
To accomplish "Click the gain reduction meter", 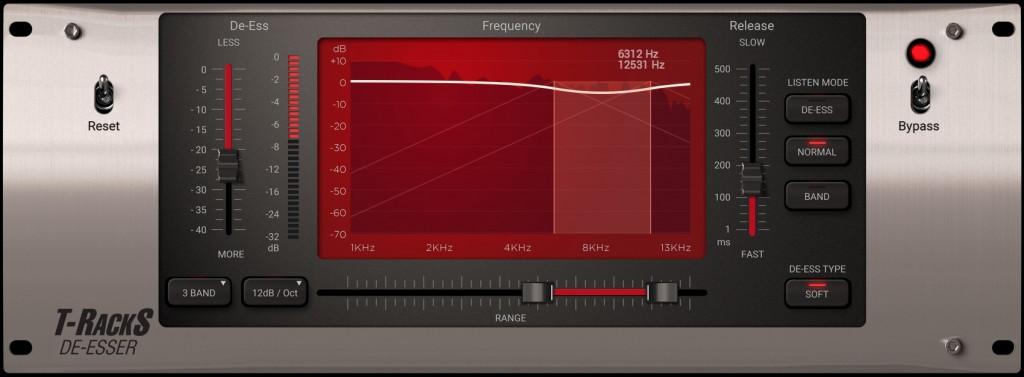I will 294,147.
